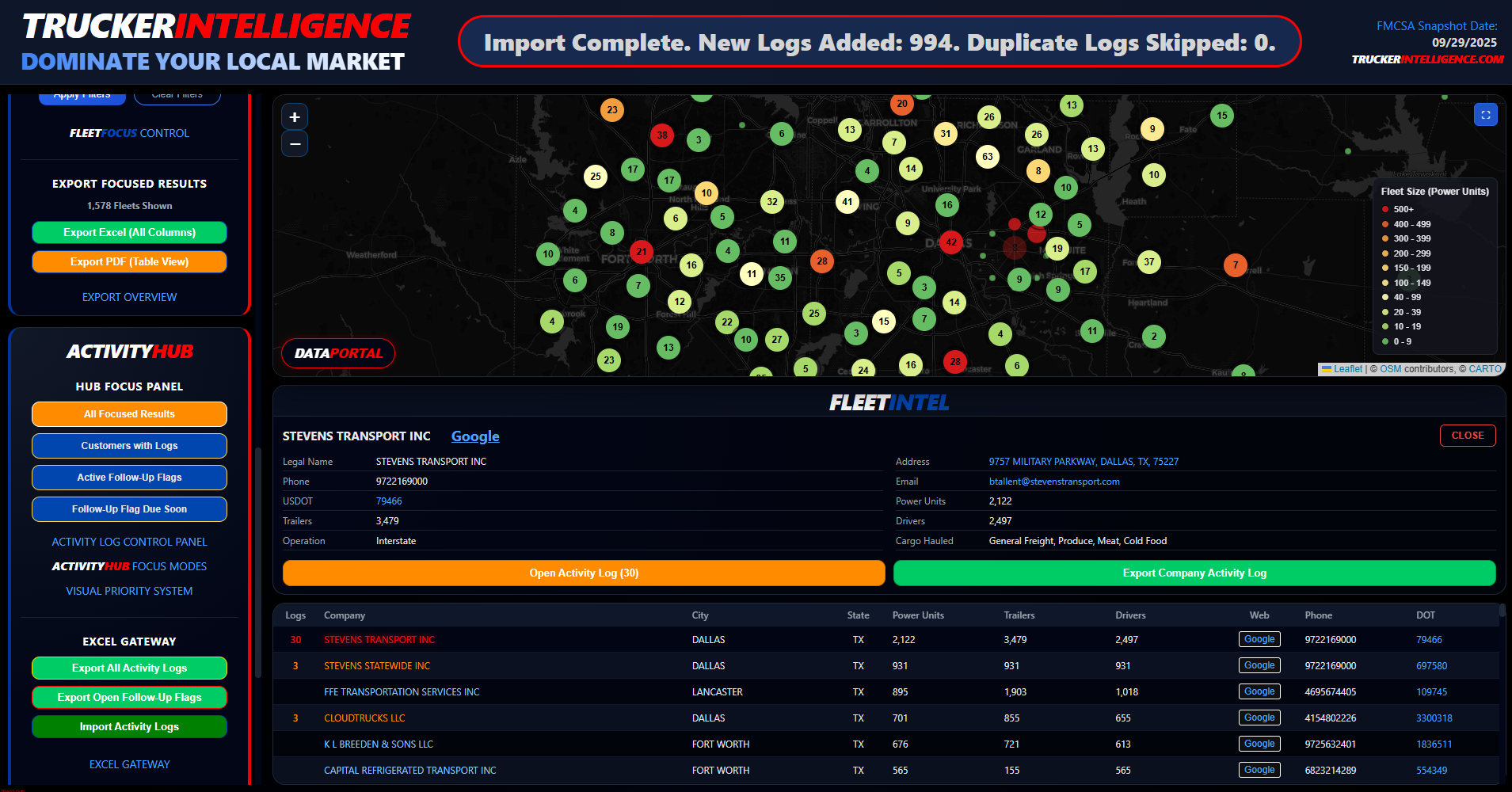Open the Visual Priority System section
Viewport: 1512px width, 792px height.
(129, 590)
